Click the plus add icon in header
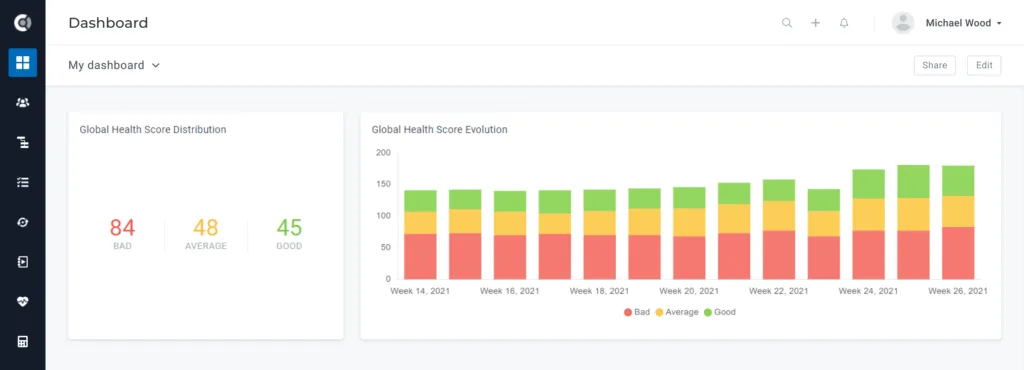The image size is (1024, 370). 816,23
